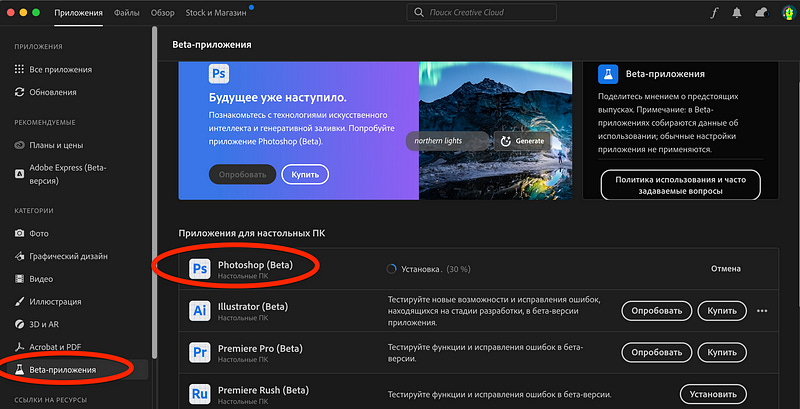The height and width of the screenshot is (409, 800).
Task: Switch to the Файлы tab
Action: pyautogui.click(x=127, y=13)
